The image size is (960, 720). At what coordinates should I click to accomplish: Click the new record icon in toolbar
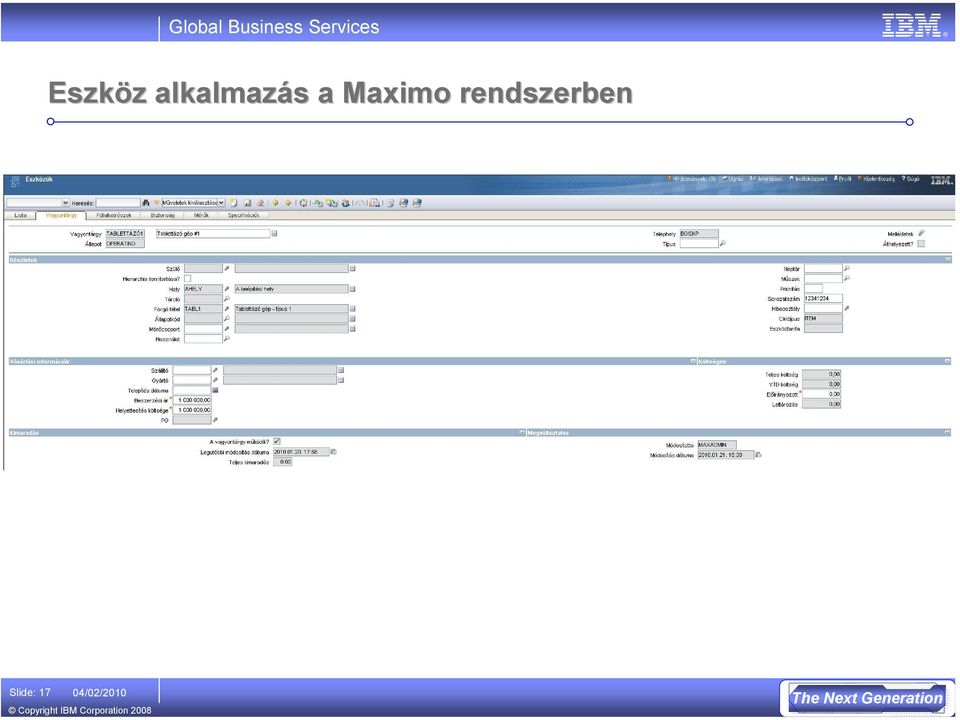pyautogui.click(x=233, y=203)
